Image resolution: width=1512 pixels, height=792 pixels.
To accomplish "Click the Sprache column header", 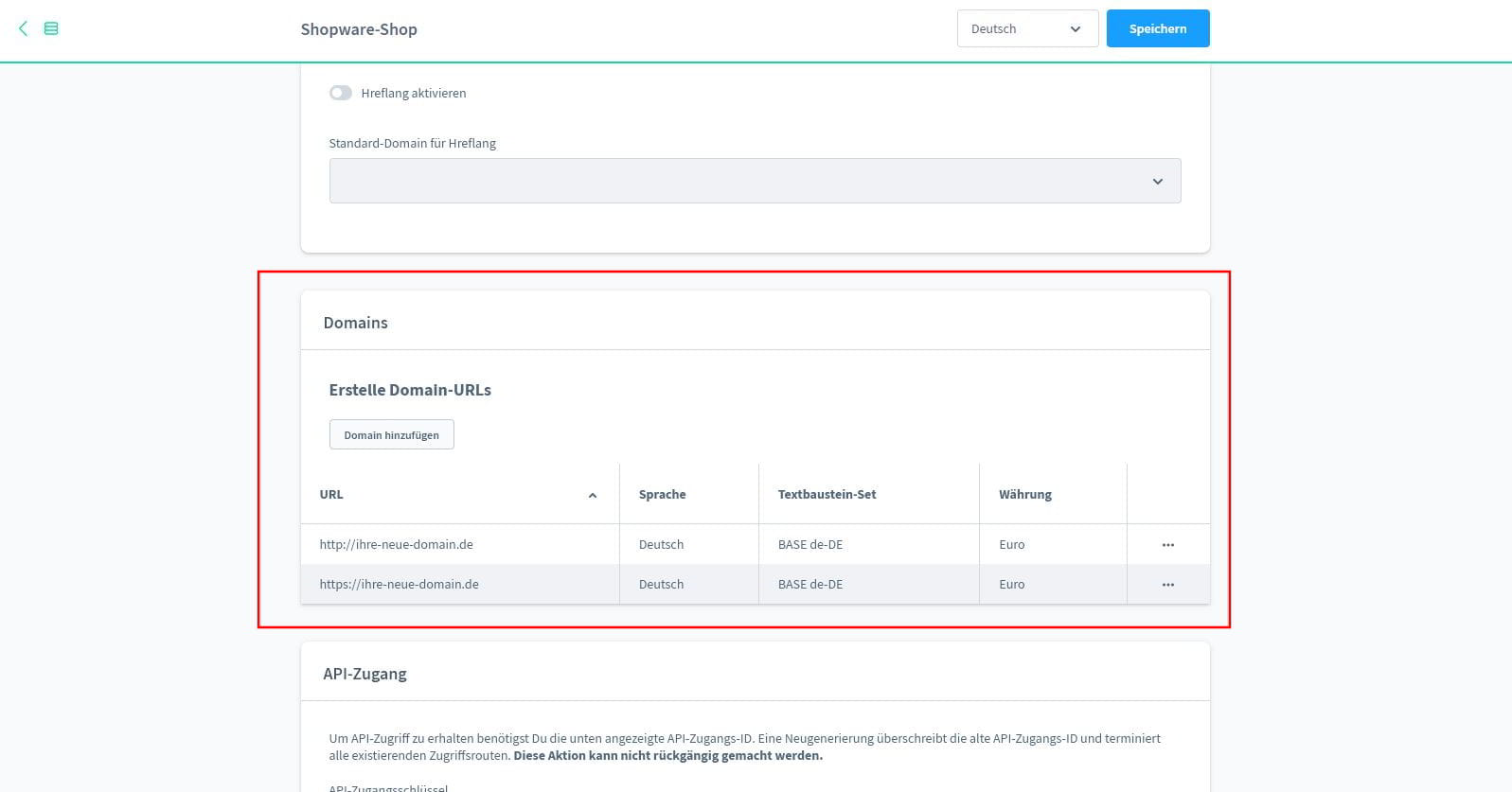I will coord(688,494).
